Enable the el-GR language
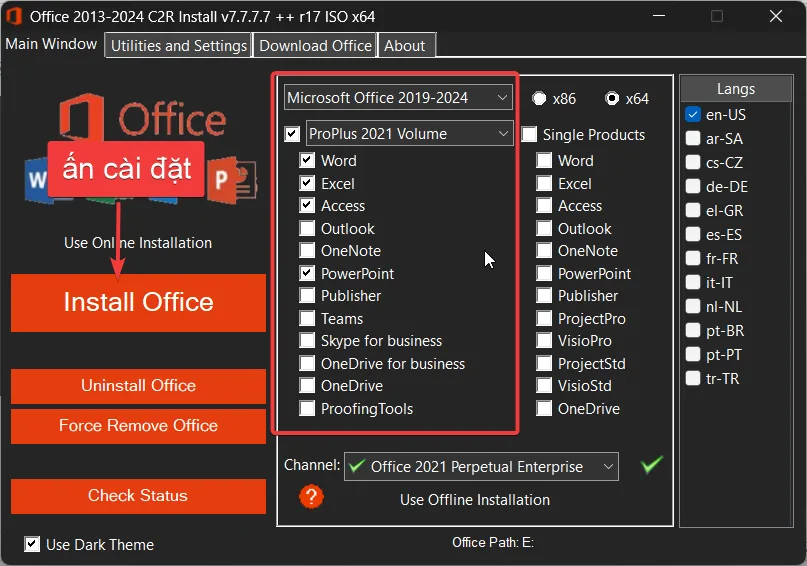 click(693, 210)
